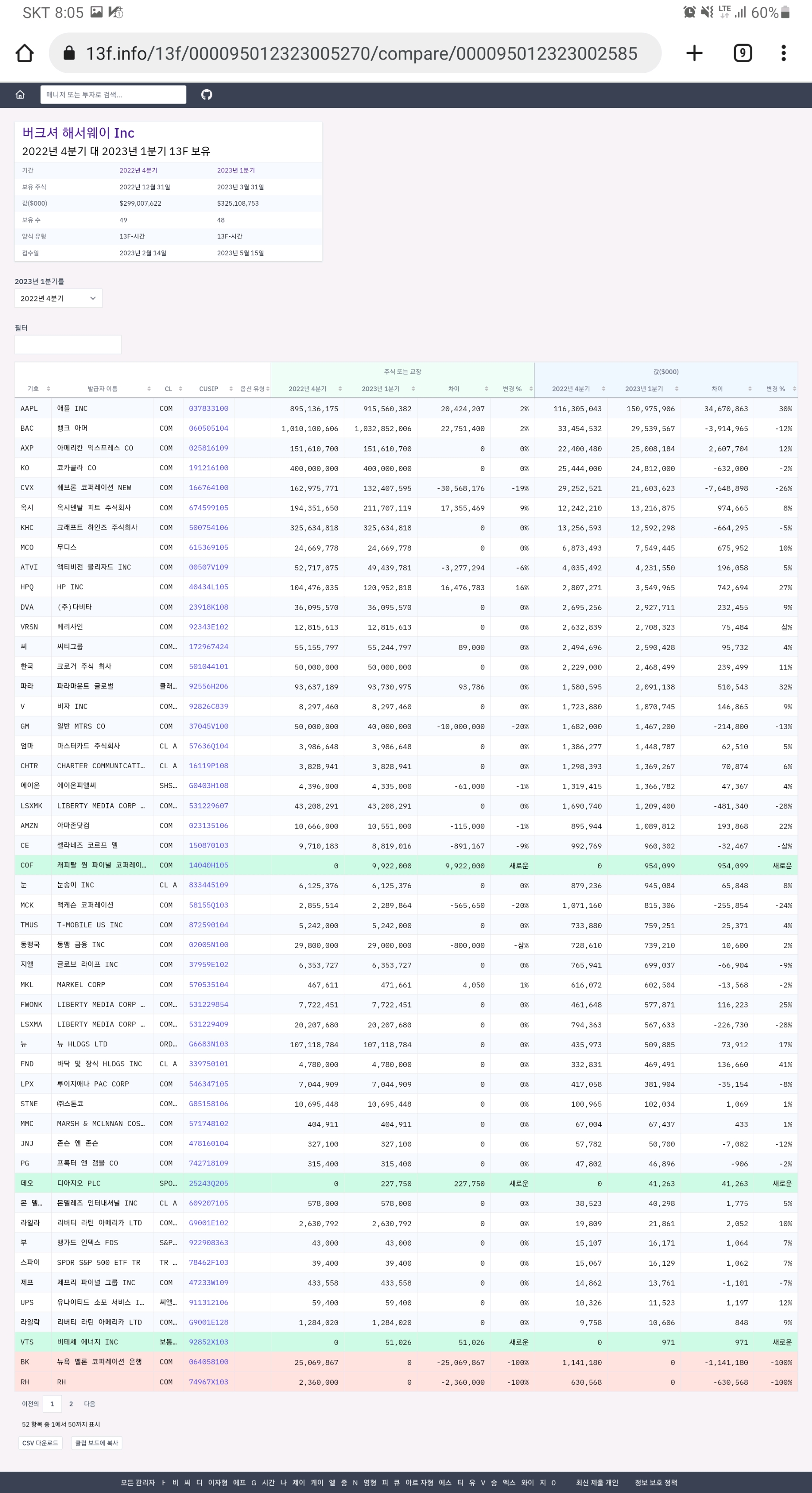Click the 다음 next page button

[x=89, y=1404]
